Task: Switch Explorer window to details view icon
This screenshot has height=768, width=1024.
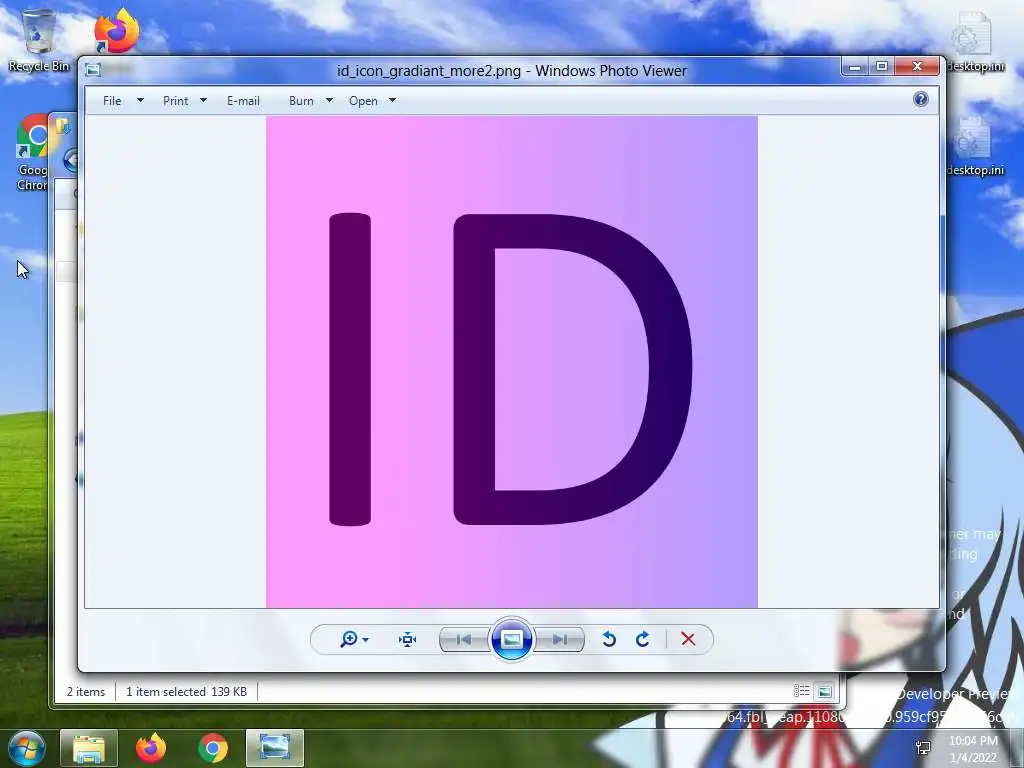Action: click(802, 691)
